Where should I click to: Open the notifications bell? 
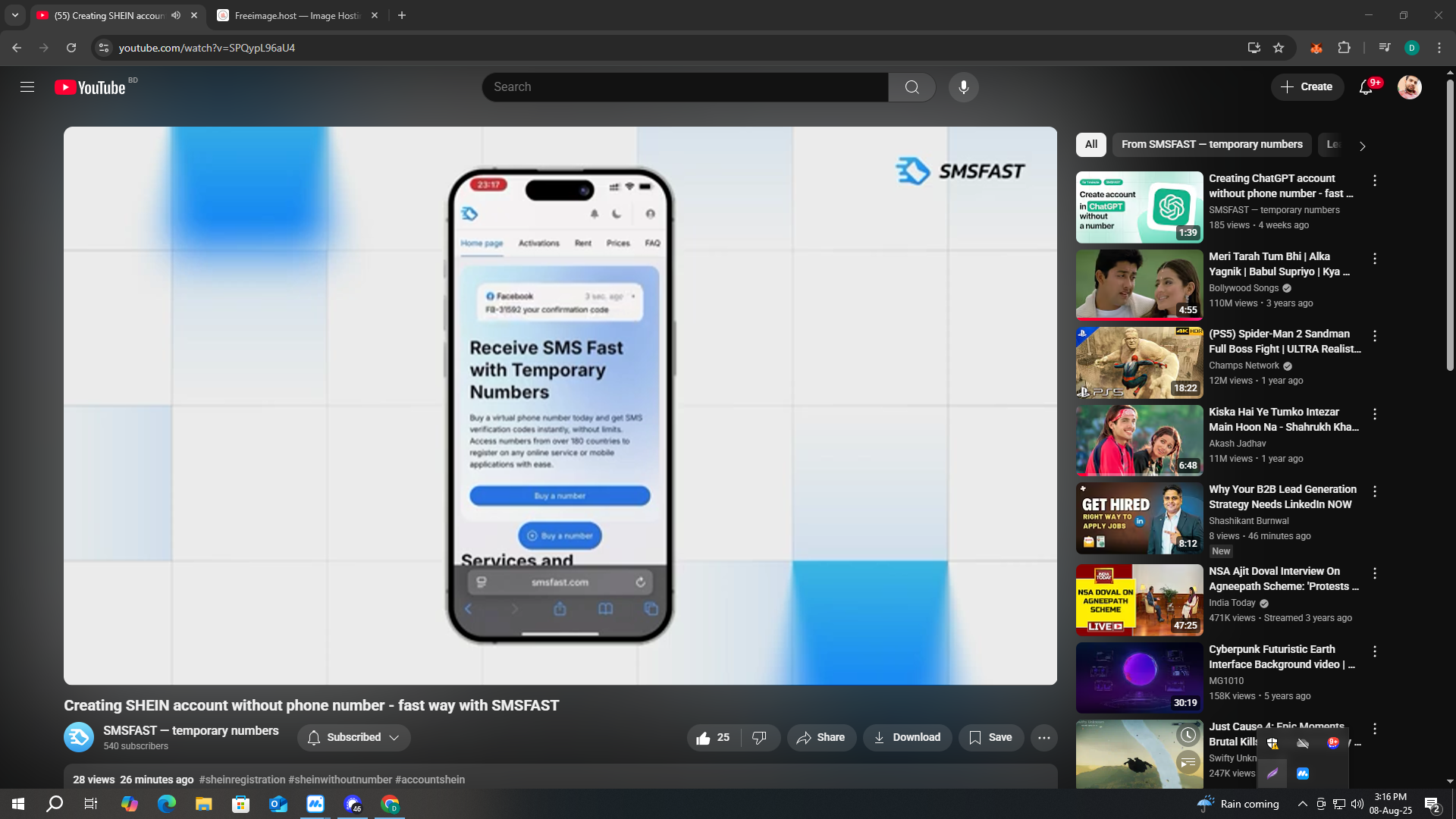(x=1366, y=87)
